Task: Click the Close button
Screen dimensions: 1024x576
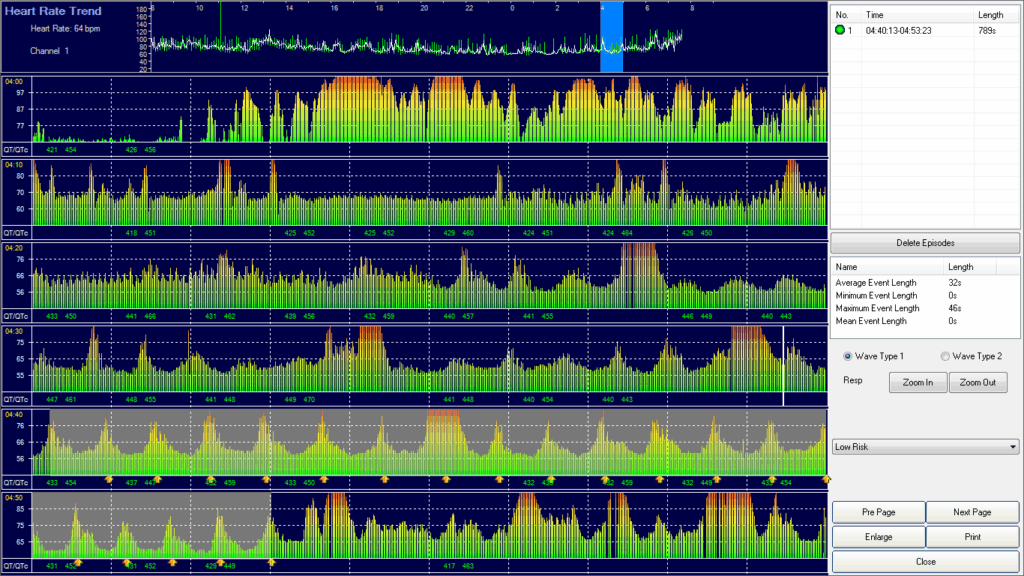Action: (x=925, y=562)
